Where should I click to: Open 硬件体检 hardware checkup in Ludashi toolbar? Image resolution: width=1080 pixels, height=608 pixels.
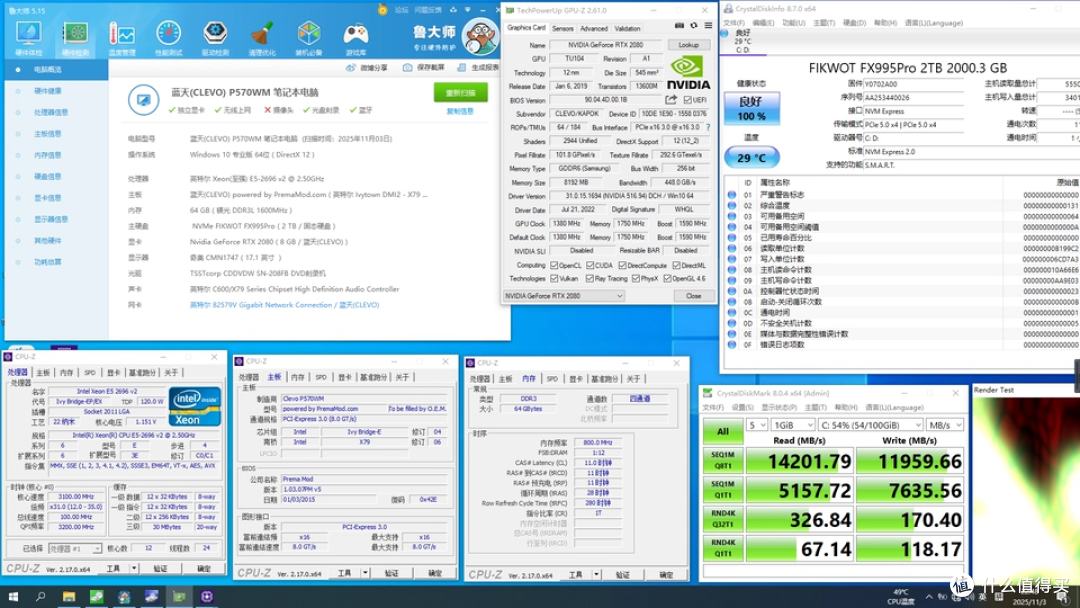pos(28,38)
